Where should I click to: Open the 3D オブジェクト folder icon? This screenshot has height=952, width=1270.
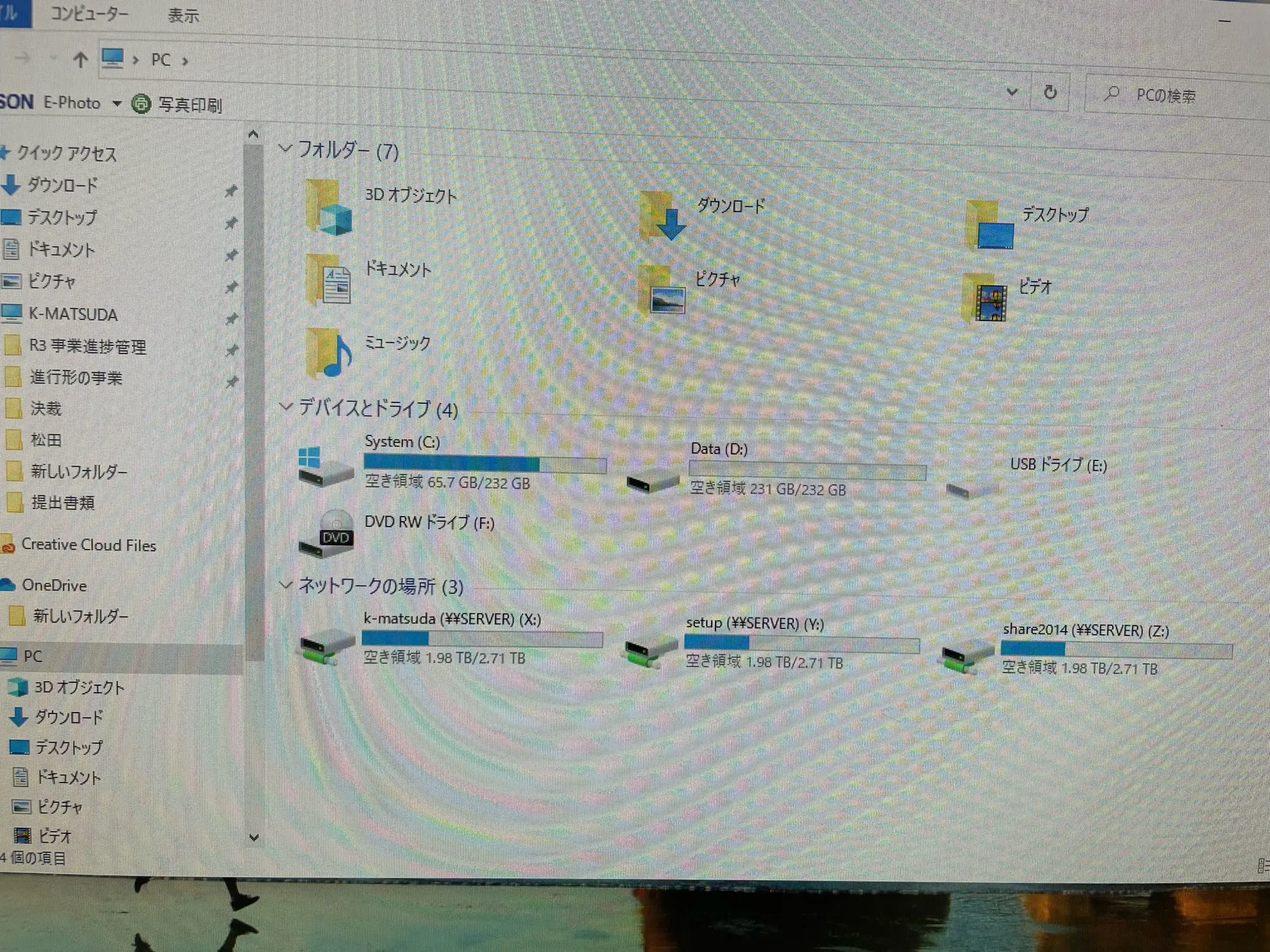(329, 208)
